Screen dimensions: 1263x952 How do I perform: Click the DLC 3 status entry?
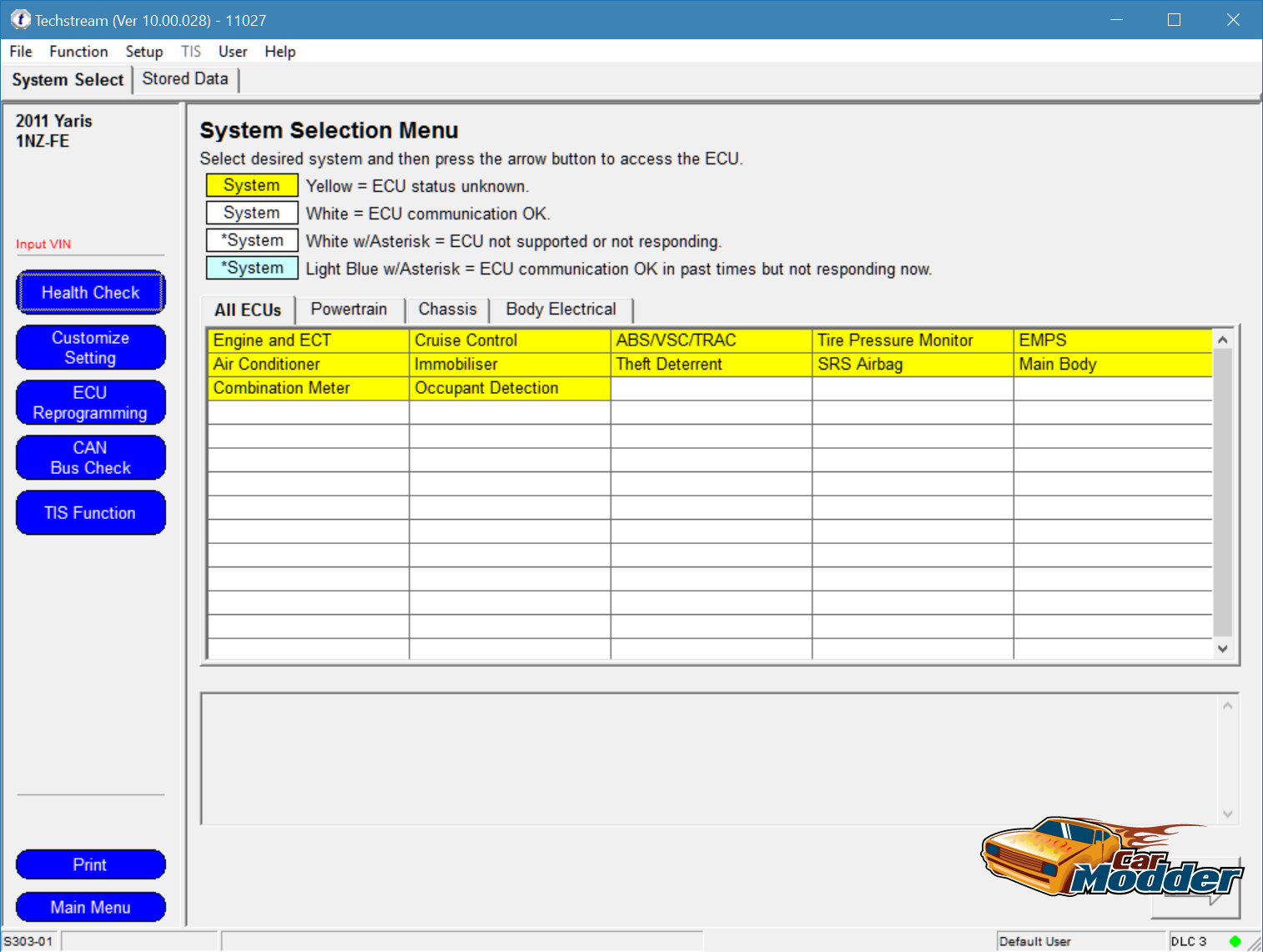click(x=1188, y=941)
